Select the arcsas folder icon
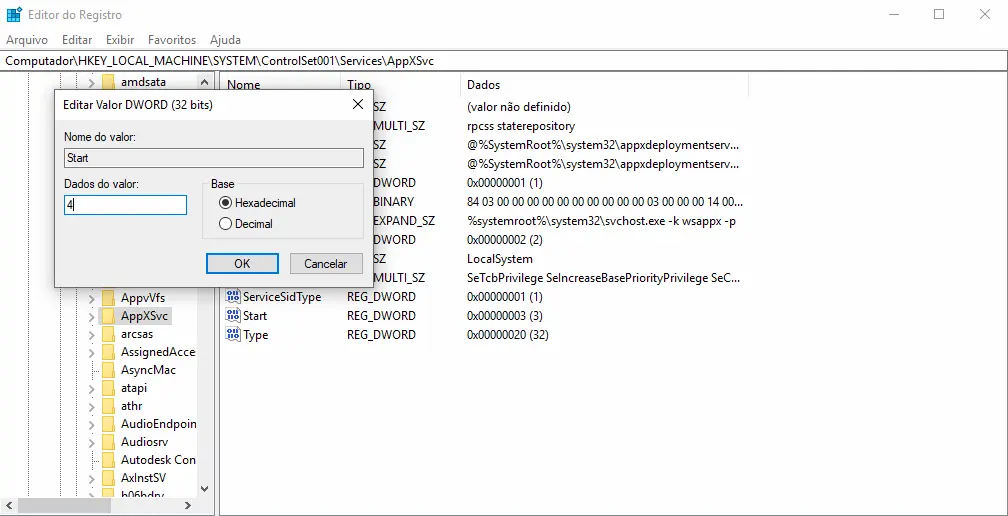 (108, 334)
